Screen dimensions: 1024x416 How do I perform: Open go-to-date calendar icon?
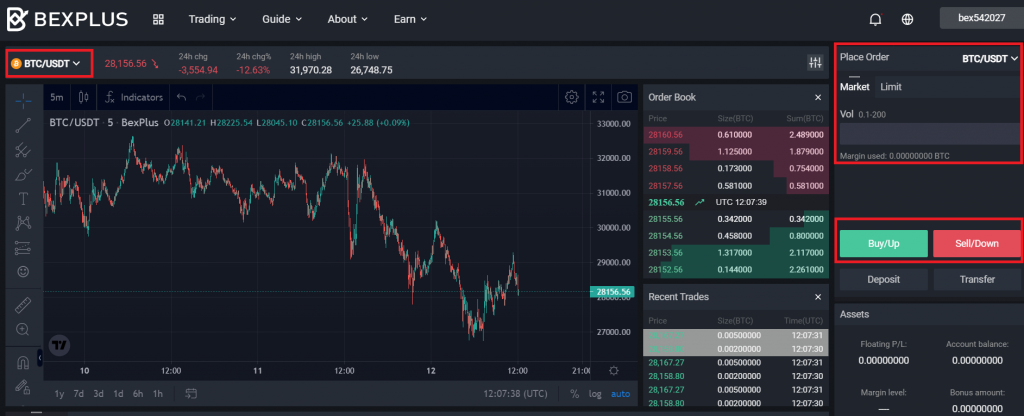pyautogui.click(x=191, y=393)
